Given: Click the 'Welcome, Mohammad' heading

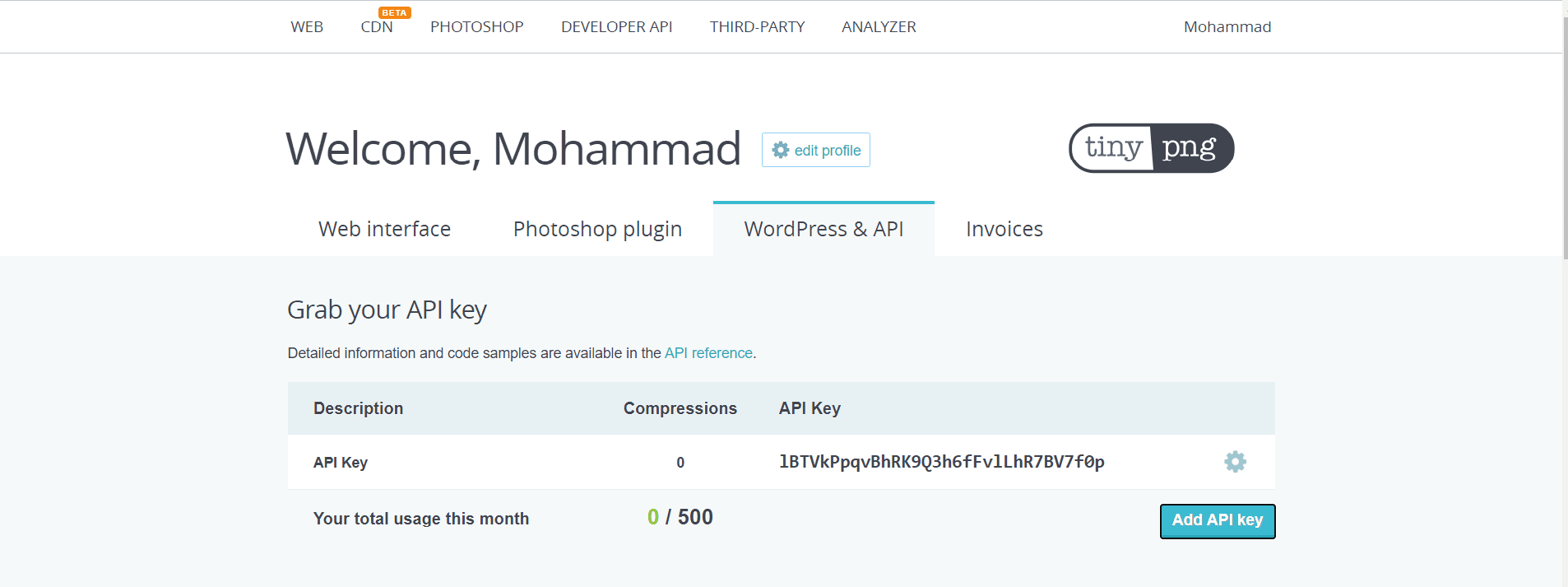Looking at the screenshot, I should click(513, 149).
